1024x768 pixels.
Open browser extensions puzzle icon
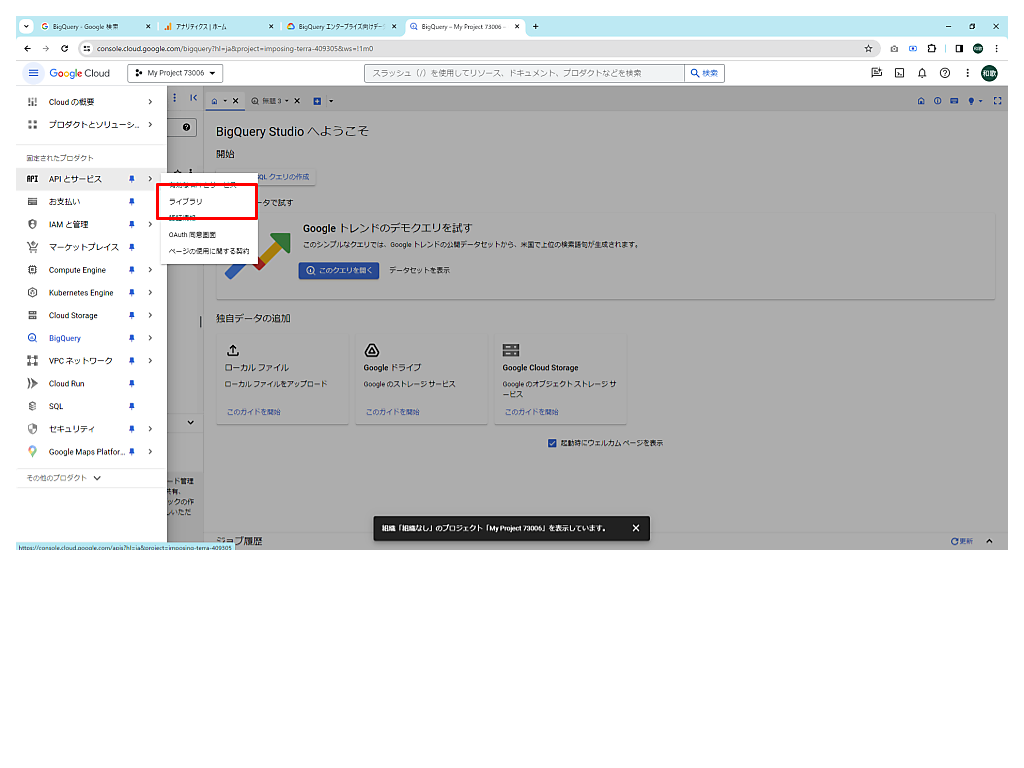coord(931,48)
